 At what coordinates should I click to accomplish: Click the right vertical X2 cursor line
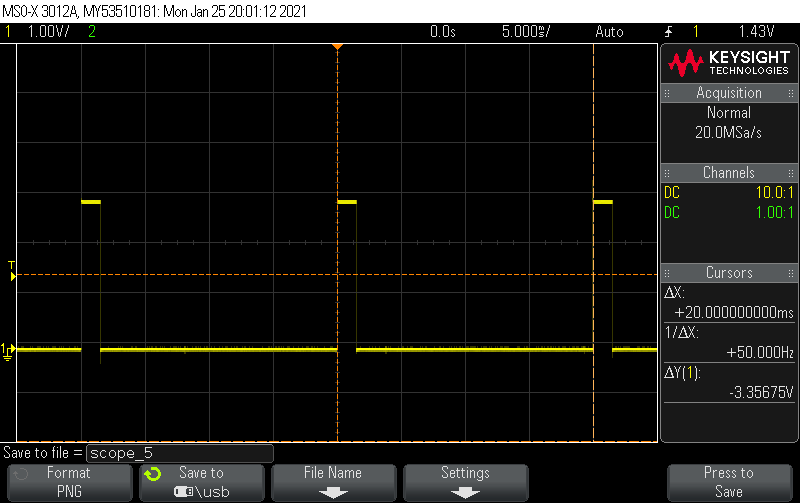(x=593, y=243)
